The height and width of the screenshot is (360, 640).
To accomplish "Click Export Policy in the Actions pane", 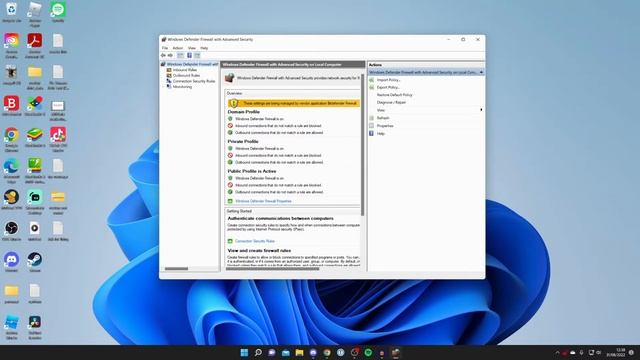I will tap(388, 87).
